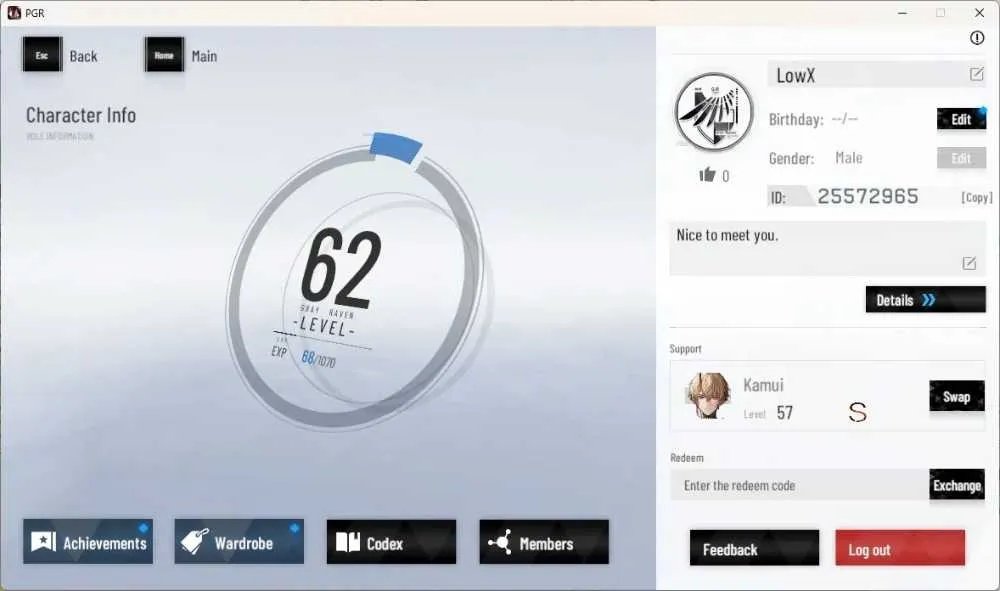The image size is (1000, 591).
Task: Click the Kamui support character portrait
Action: click(709, 395)
